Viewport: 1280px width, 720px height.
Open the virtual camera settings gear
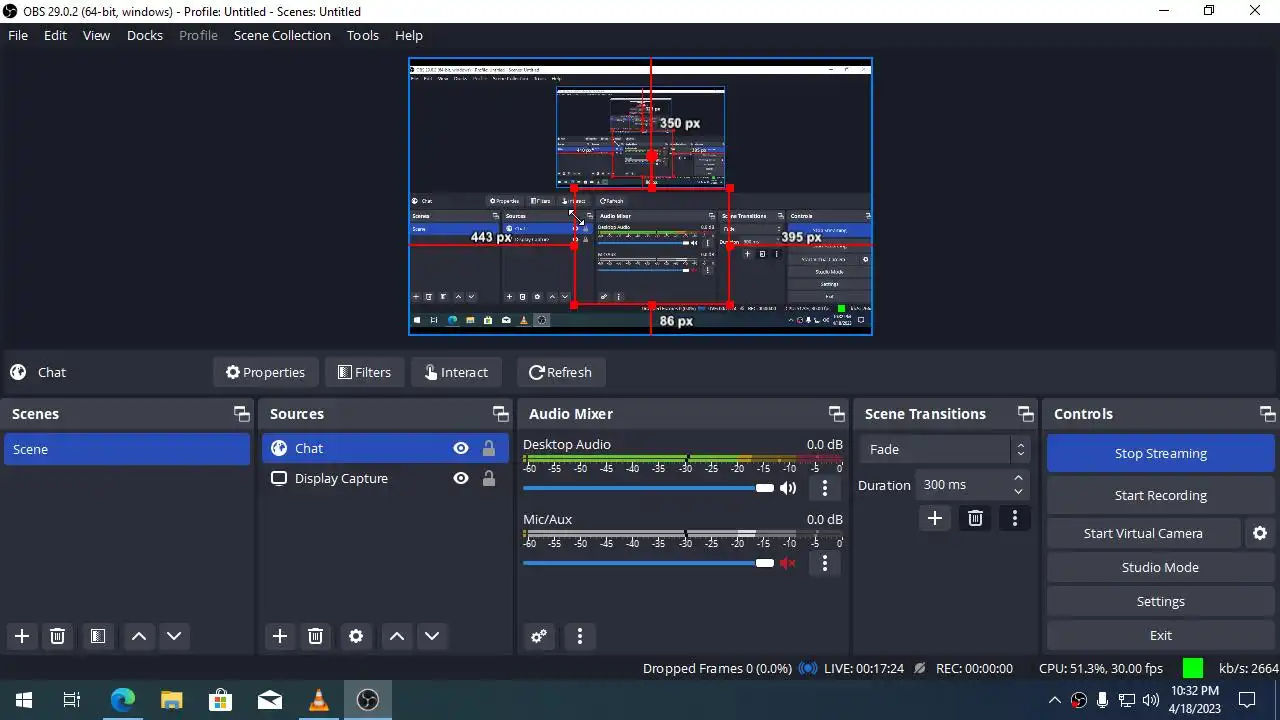click(1260, 533)
